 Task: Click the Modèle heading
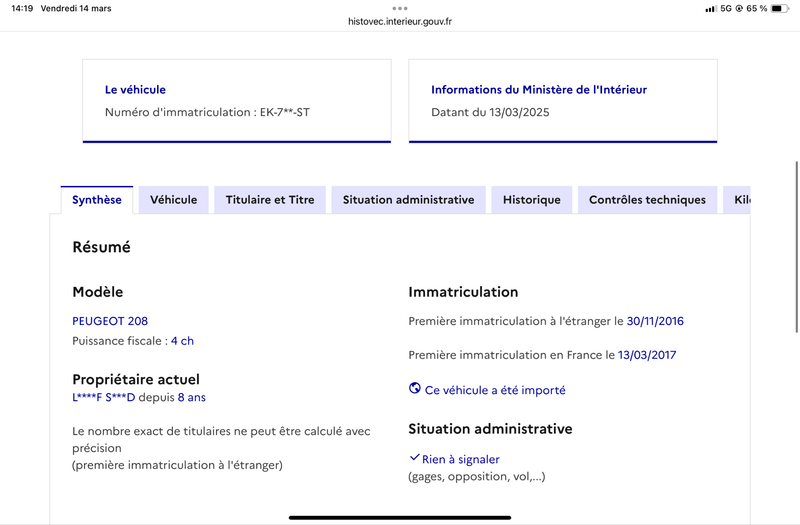(97, 292)
